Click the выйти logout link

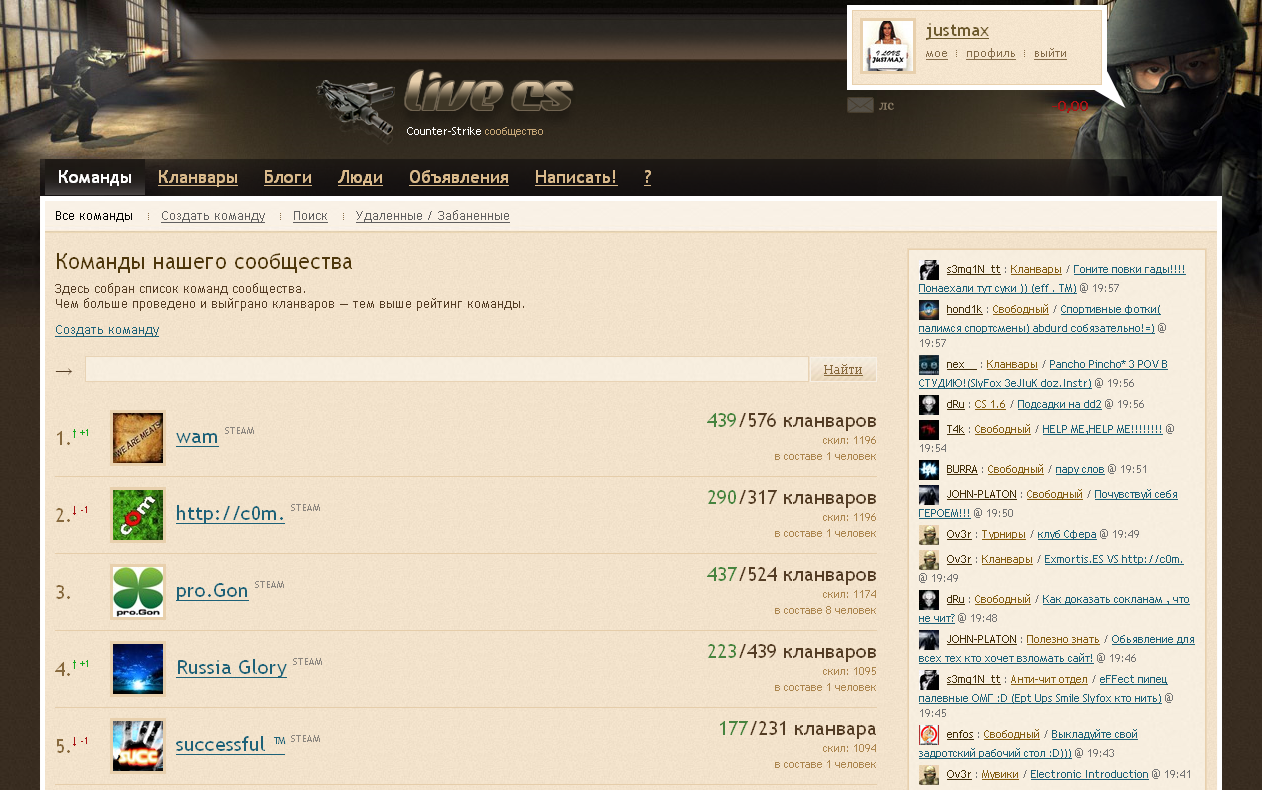click(x=1050, y=54)
